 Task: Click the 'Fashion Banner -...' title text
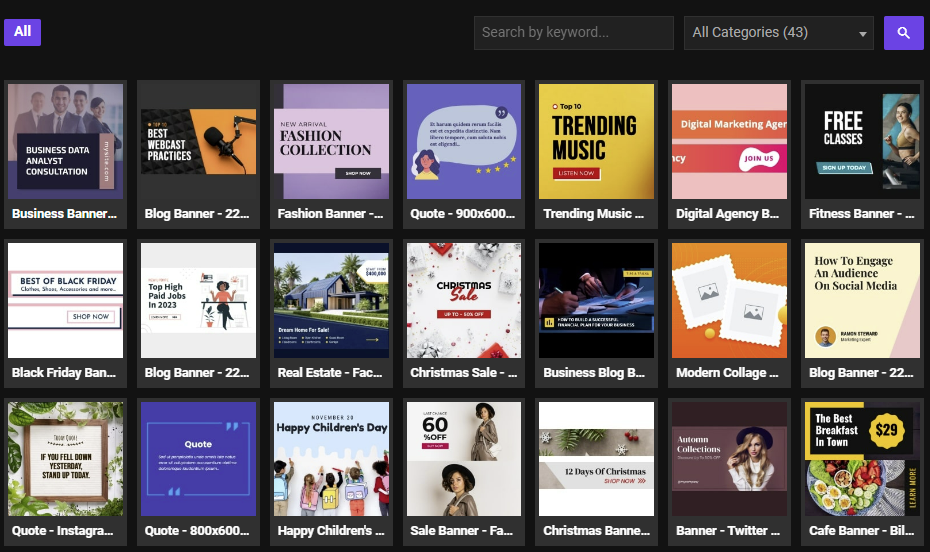click(x=330, y=213)
